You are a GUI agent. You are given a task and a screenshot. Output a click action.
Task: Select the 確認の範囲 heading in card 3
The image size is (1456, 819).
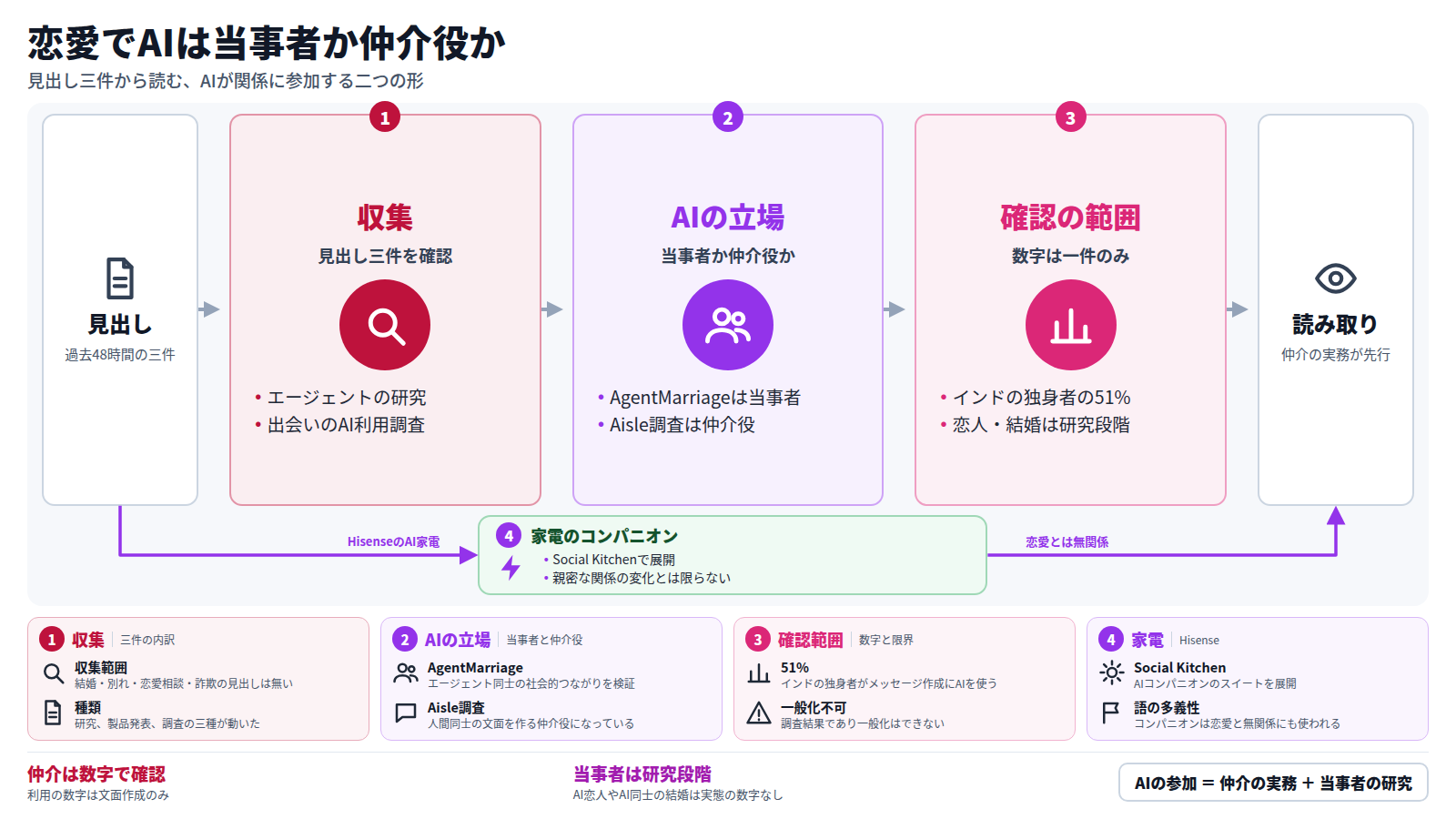click(x=1070, y=217)
